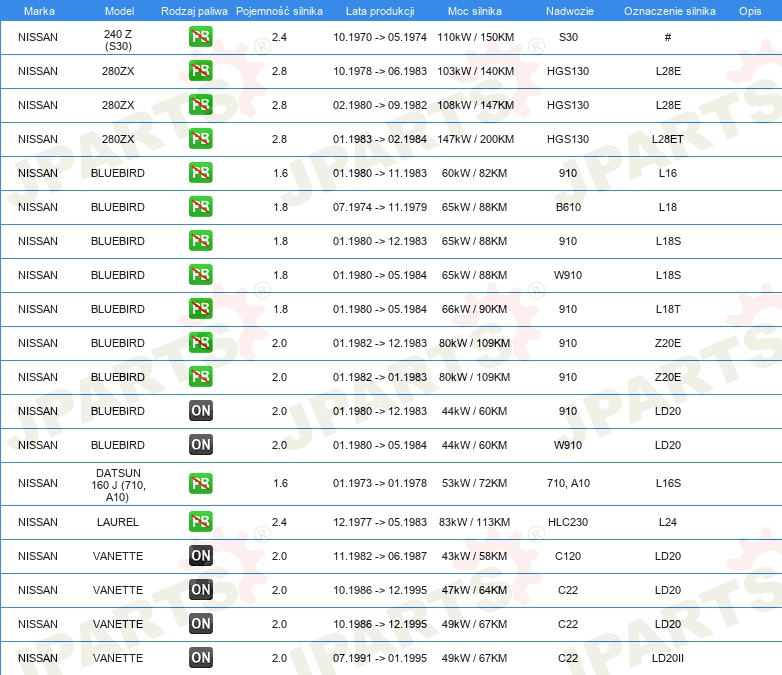782x675 pixels.
Task: Click the Moc silnika column header
Action: coord(474,11)
